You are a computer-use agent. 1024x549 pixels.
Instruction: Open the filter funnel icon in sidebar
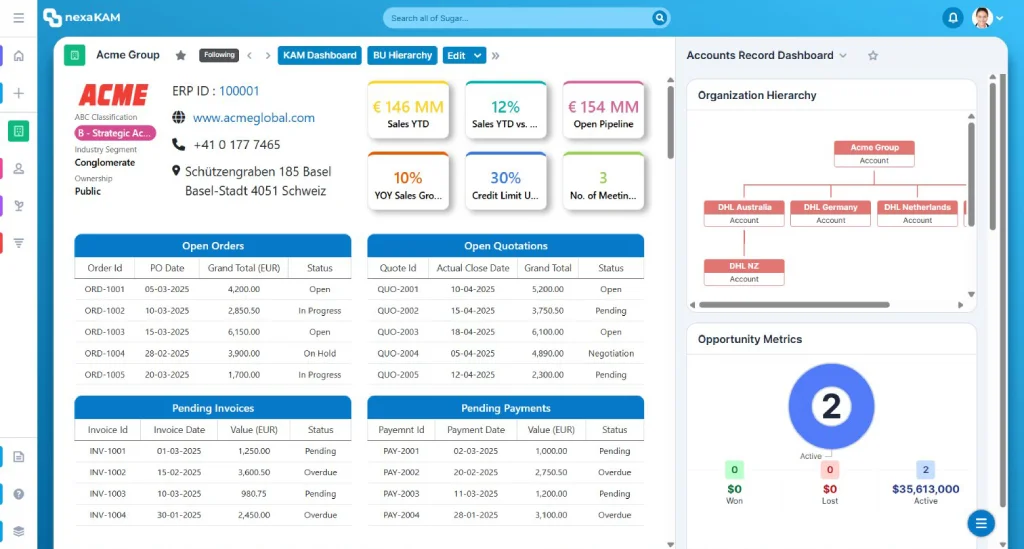[x=18, y=243]
